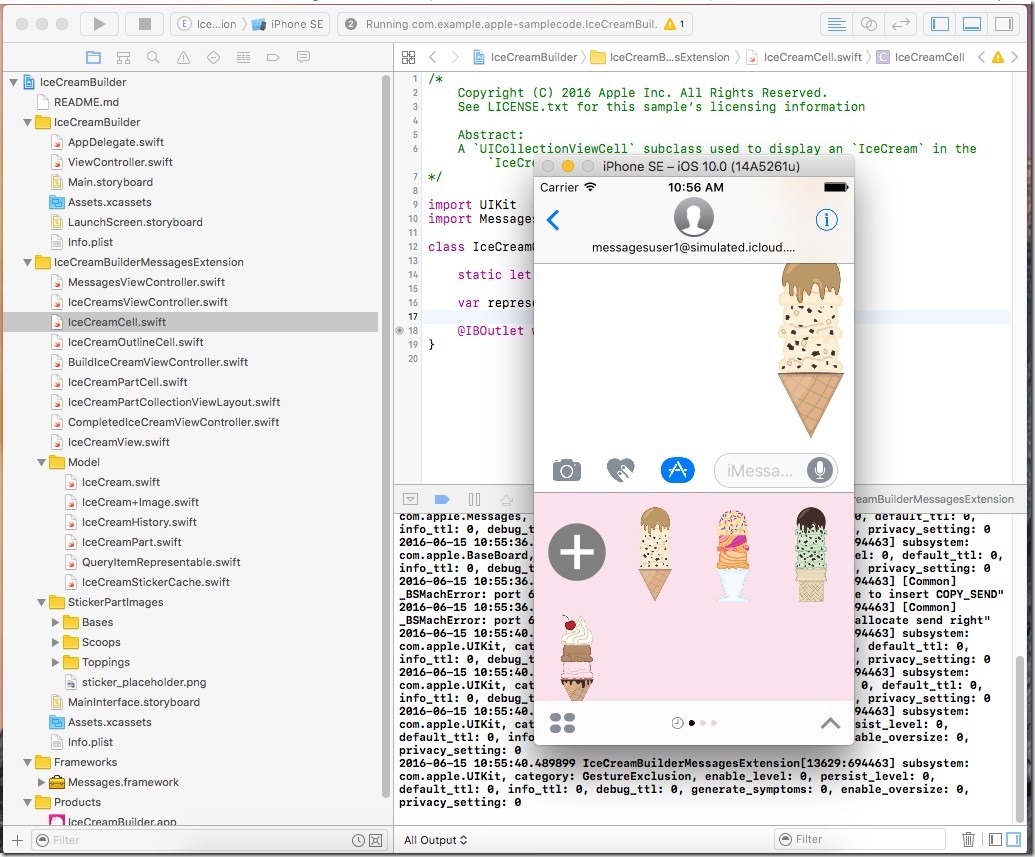The height and width of the screenshot is (857, 1035).
Task: Click the console Filter field
Action: 860,839
